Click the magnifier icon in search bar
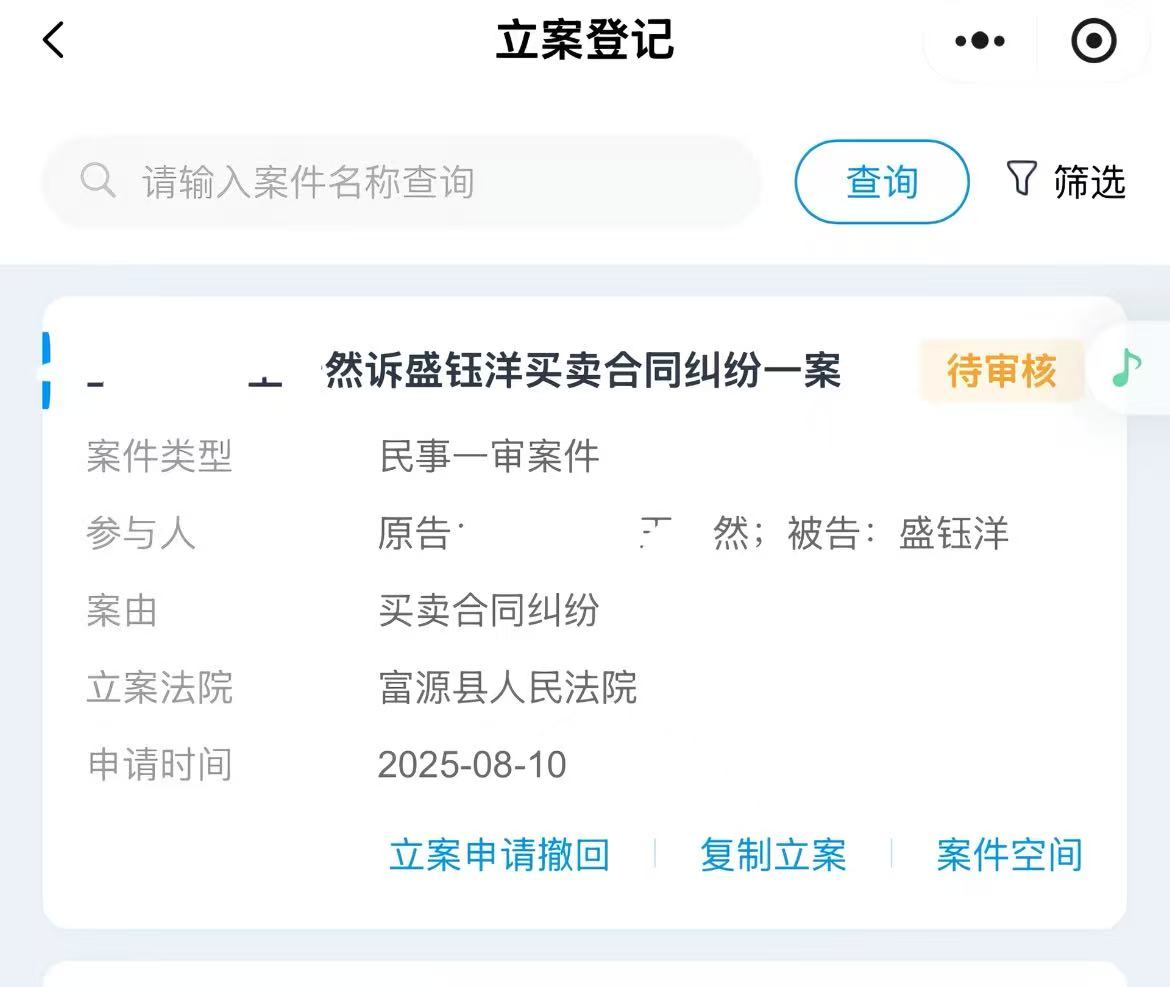This screenshot has height=987, width=1170. tap(98, 181)
